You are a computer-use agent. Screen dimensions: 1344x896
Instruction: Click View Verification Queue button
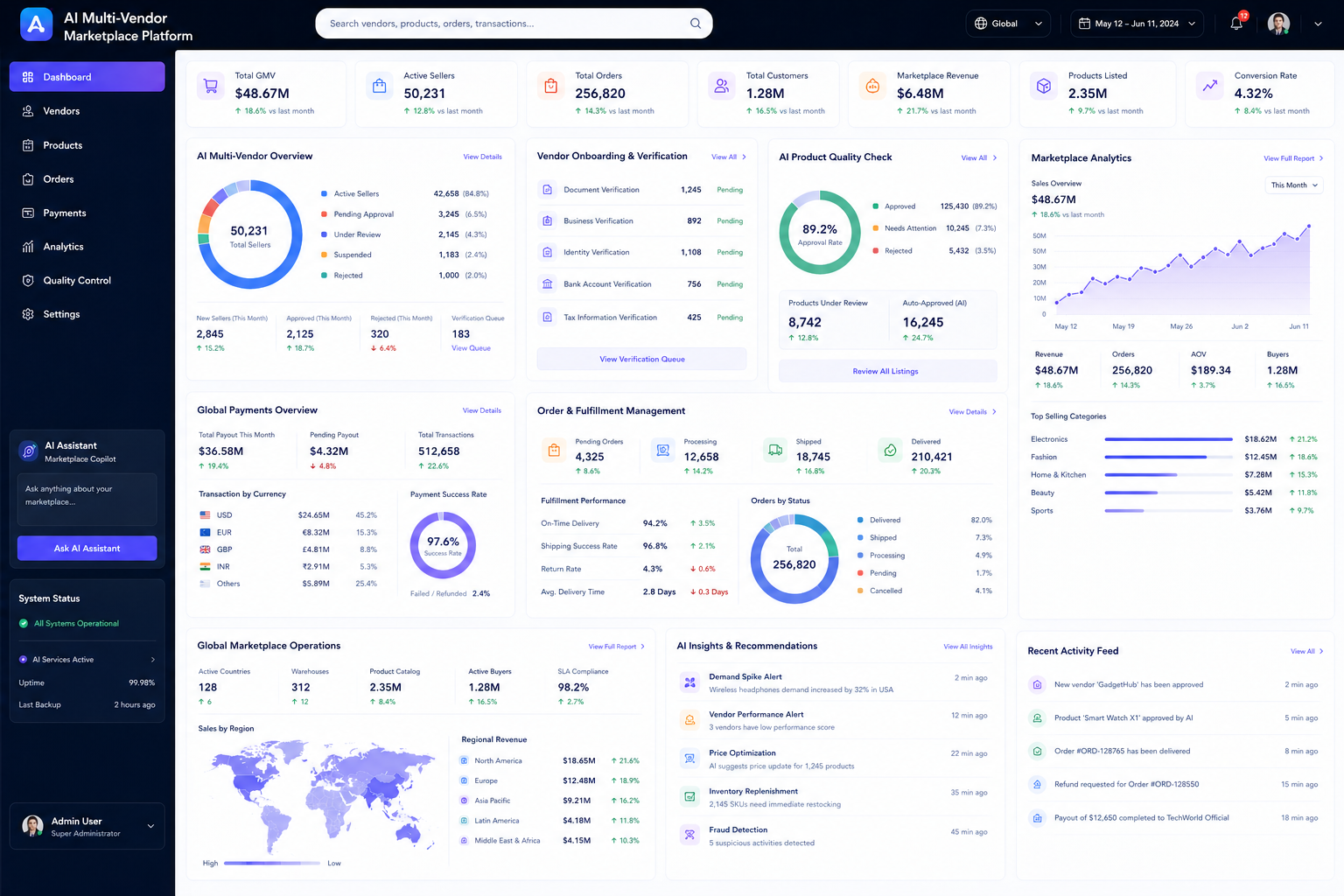[641, 359]
